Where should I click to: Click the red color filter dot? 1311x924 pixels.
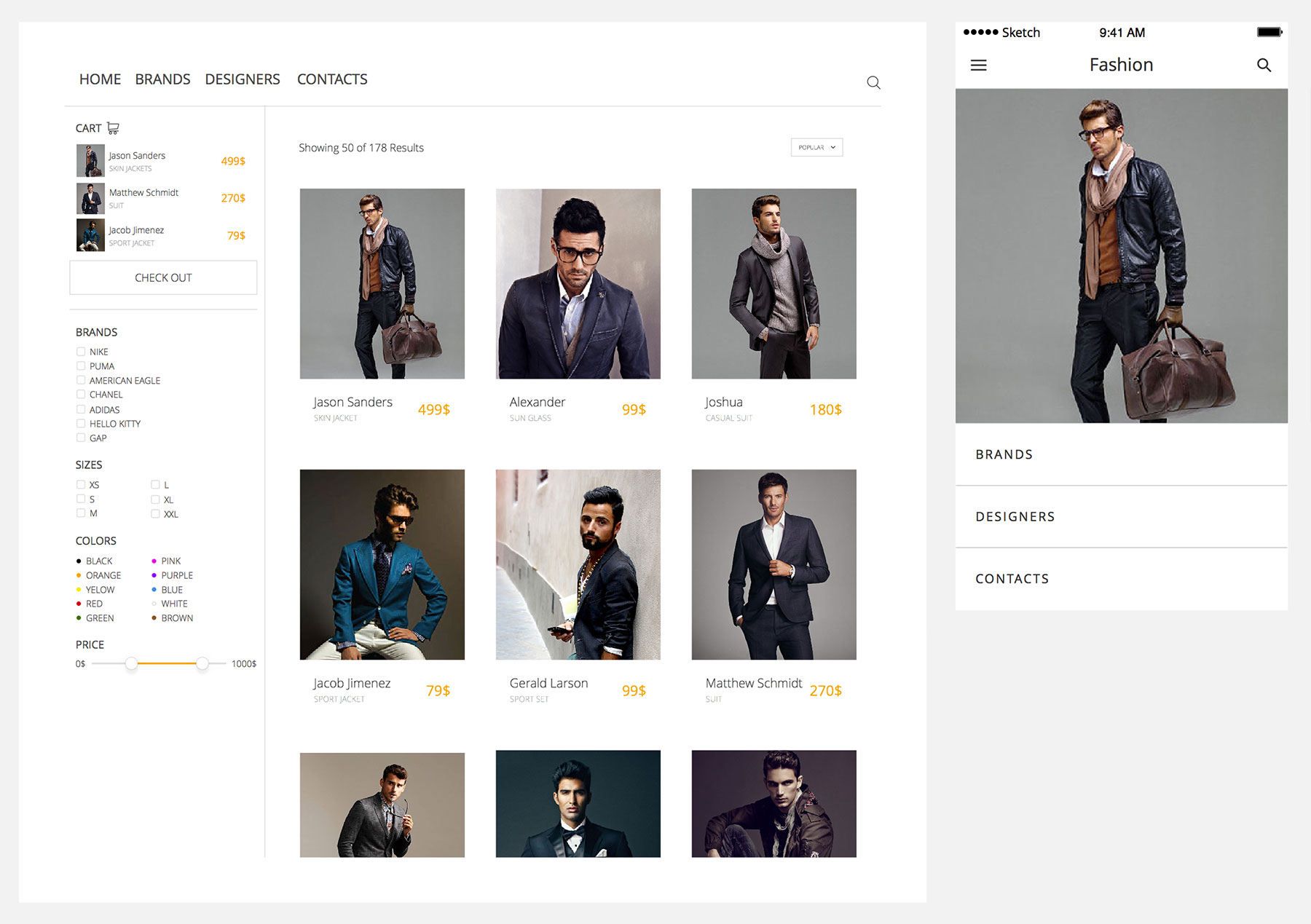(79, 604)
